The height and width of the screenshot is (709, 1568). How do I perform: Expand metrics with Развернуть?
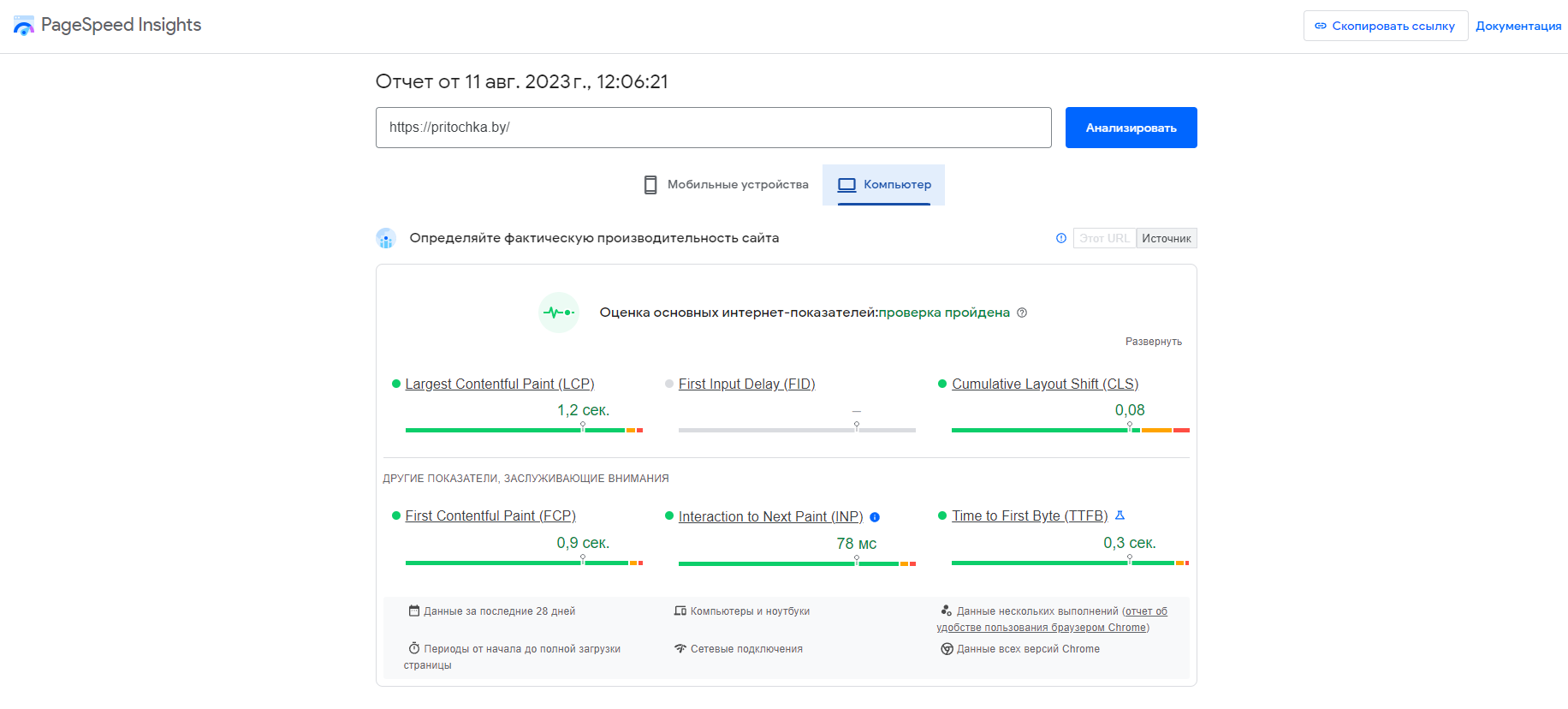(x=1153, y=342)
